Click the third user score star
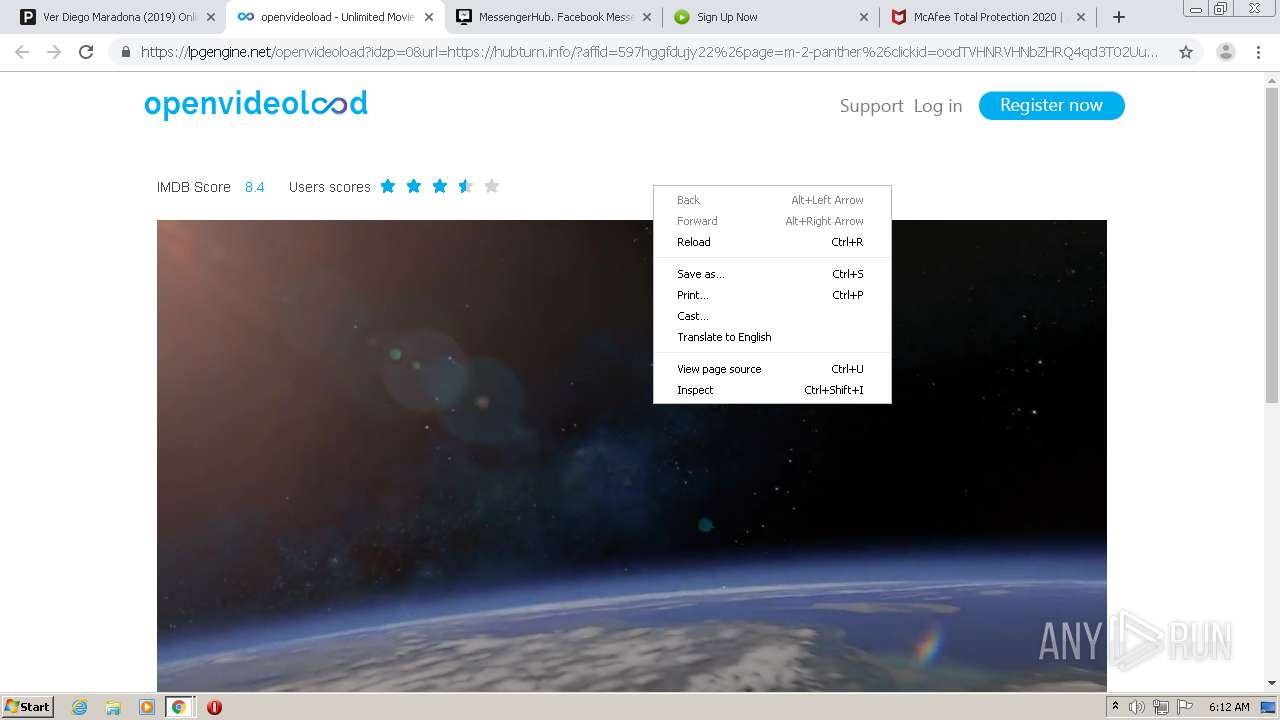 click(440, 186)
